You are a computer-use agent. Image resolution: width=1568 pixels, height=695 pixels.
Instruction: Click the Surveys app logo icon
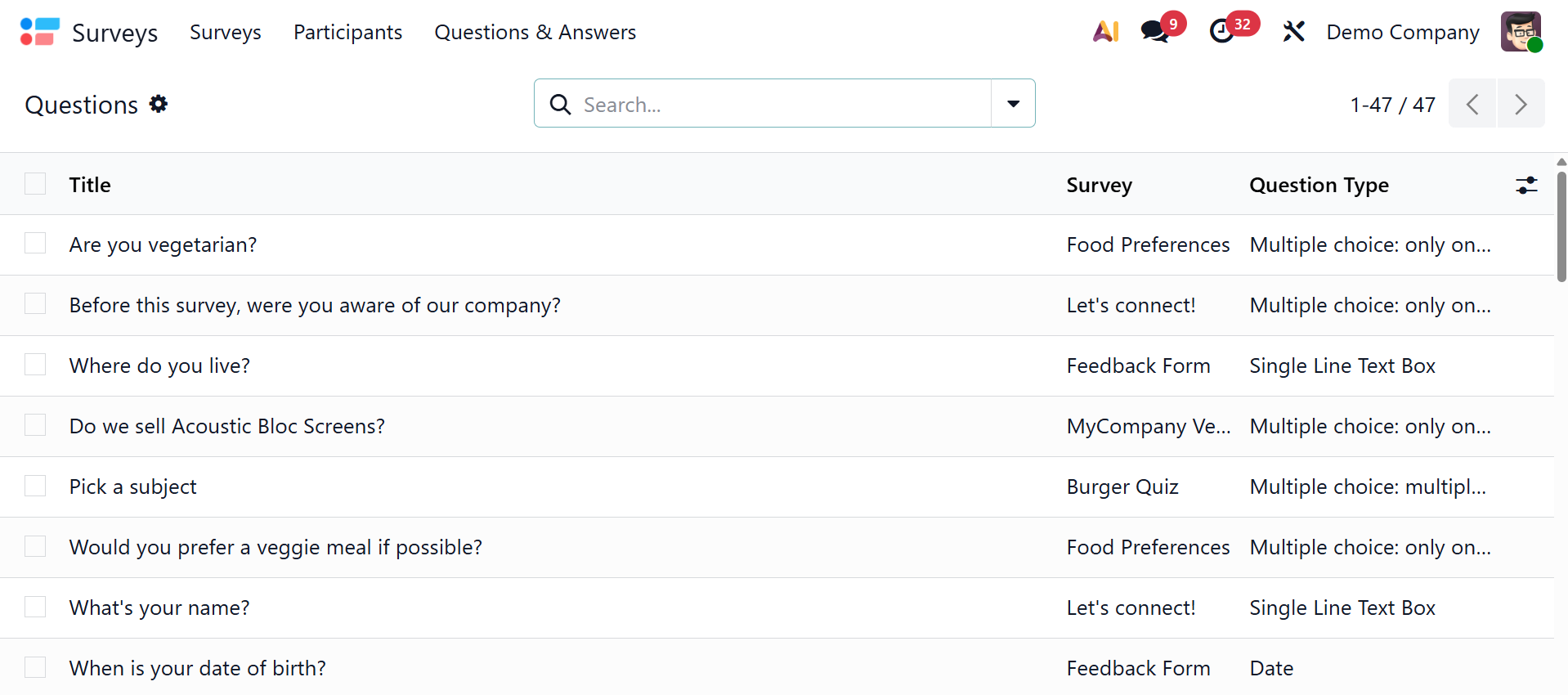tap(39, 32)
